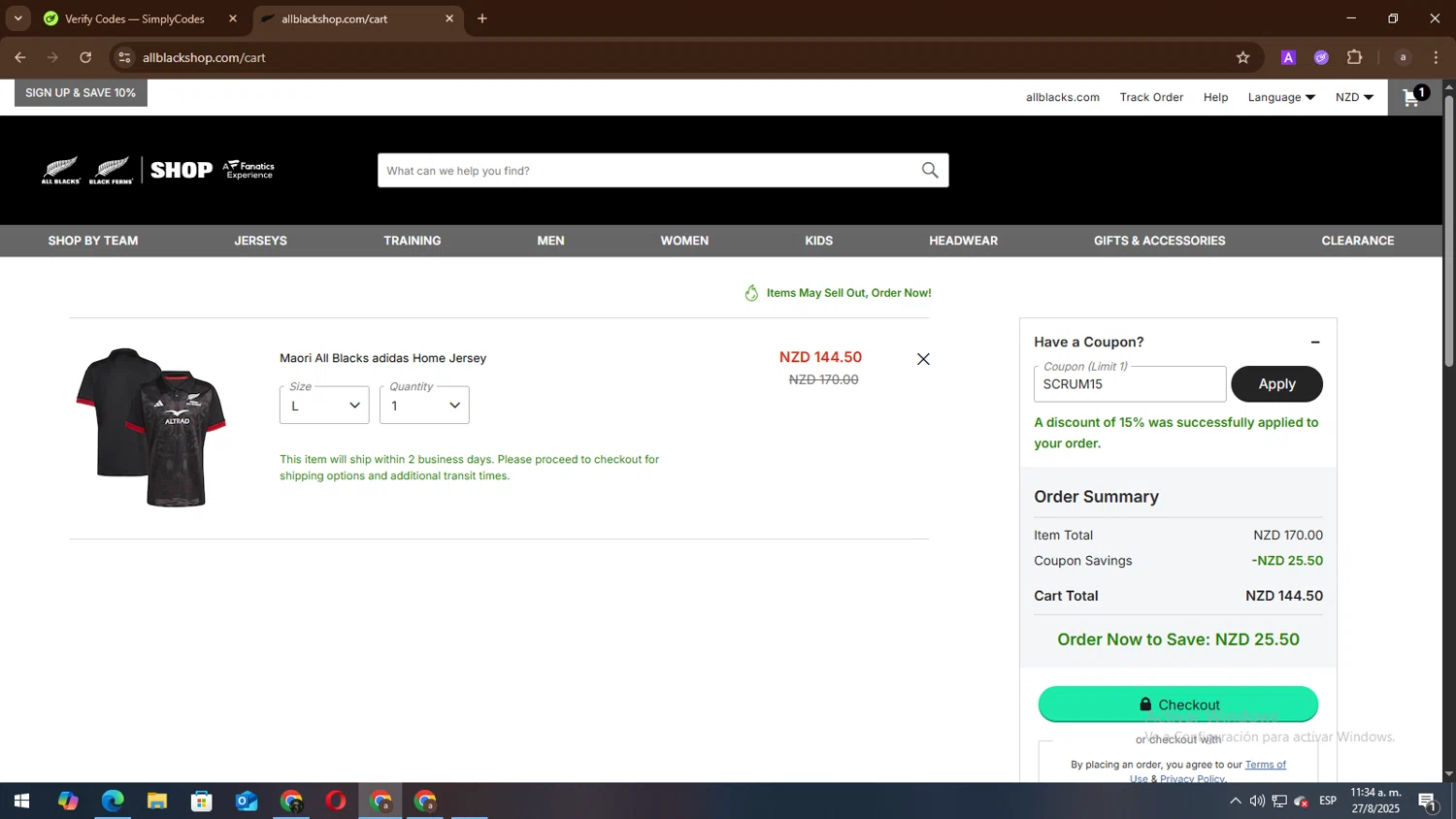
Task: Open File Explorer from the taskbar
Action: (157, 802)
